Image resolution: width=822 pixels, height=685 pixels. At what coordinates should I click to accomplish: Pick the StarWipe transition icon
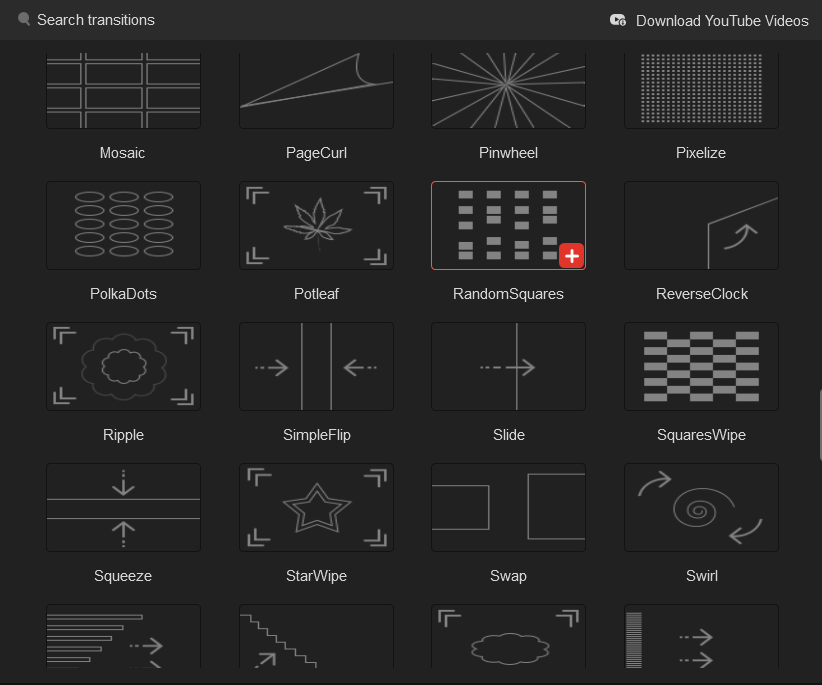click(x=316, y=507)
